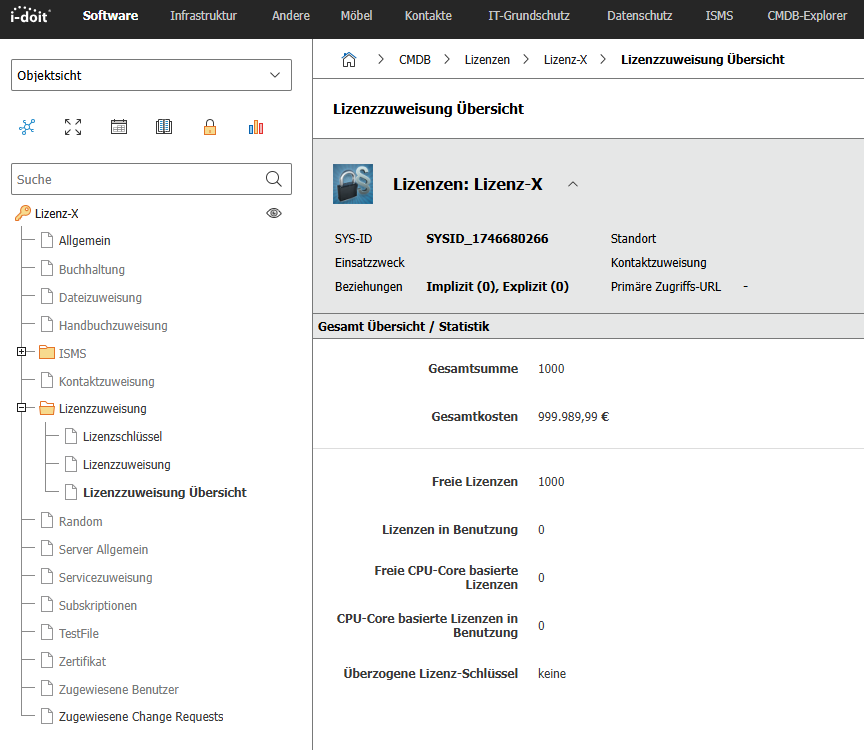The height and width of the screenshot is (750, 864).
Task: Click the open book logbook icon
Action: point(164,127)
